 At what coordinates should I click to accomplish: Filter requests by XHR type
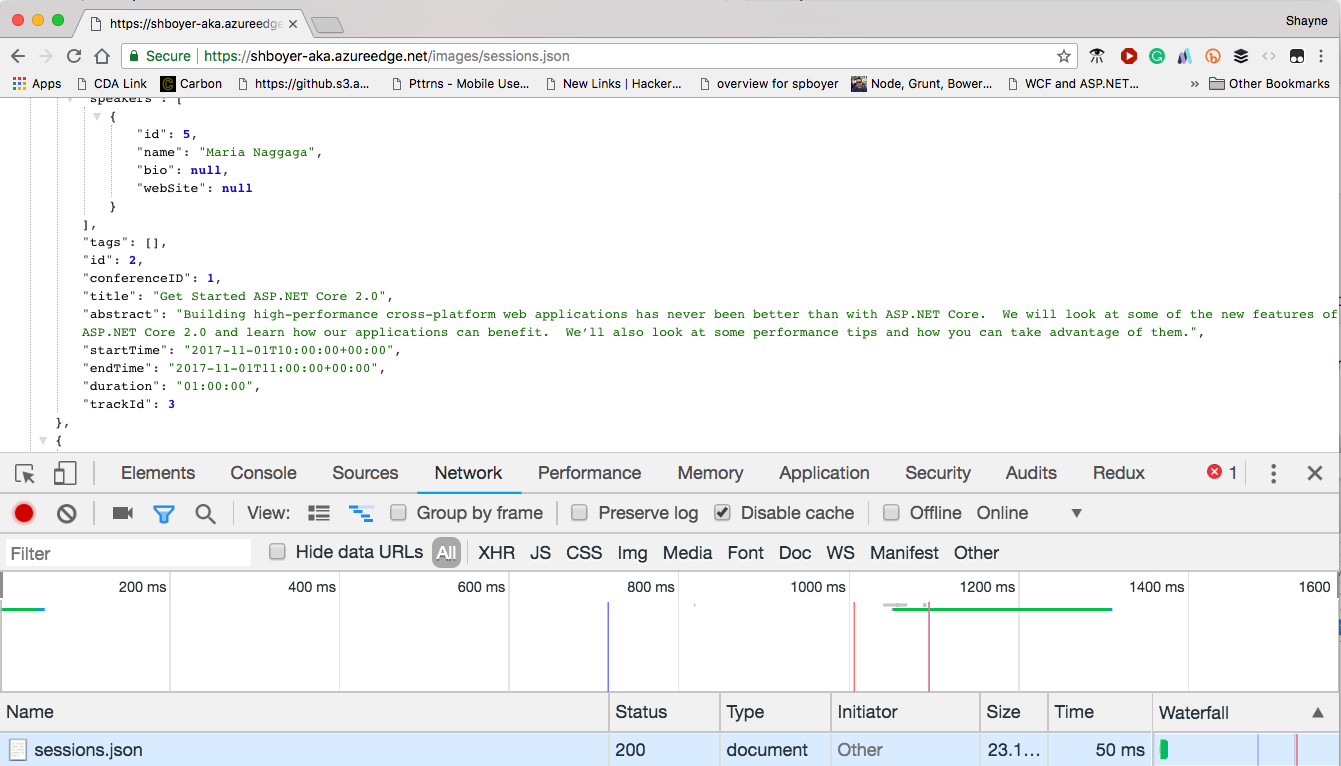[x=496, y=553]
